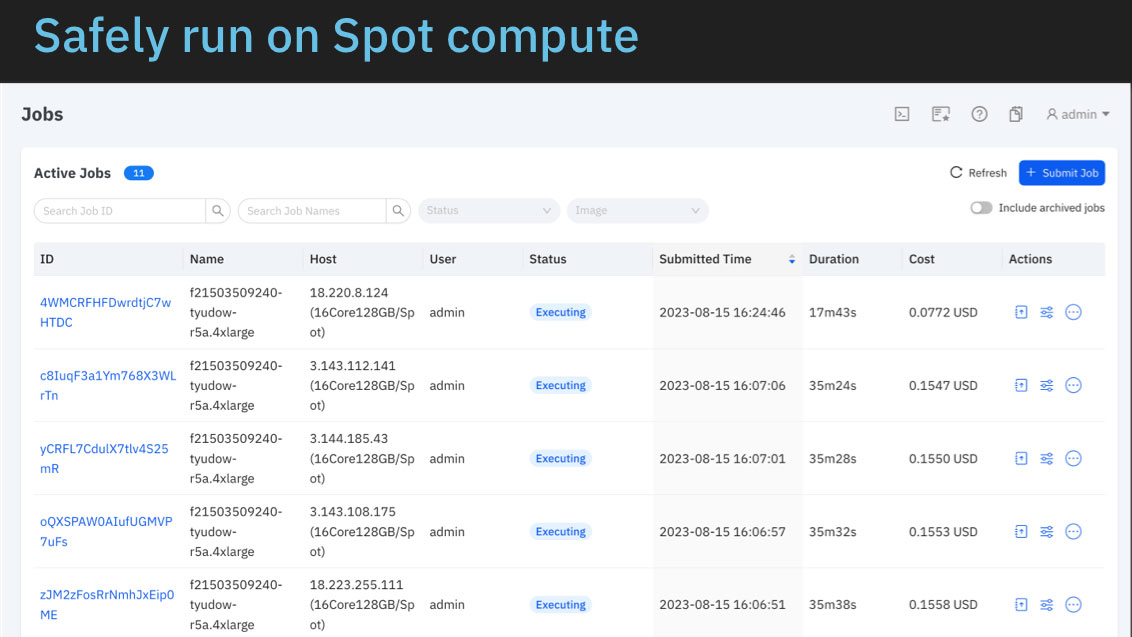This screenshot has height=637, width=1132.
Task: Open job oQXSPAW0AIufUGMVP7uFs link
Action: pos(106,532)
